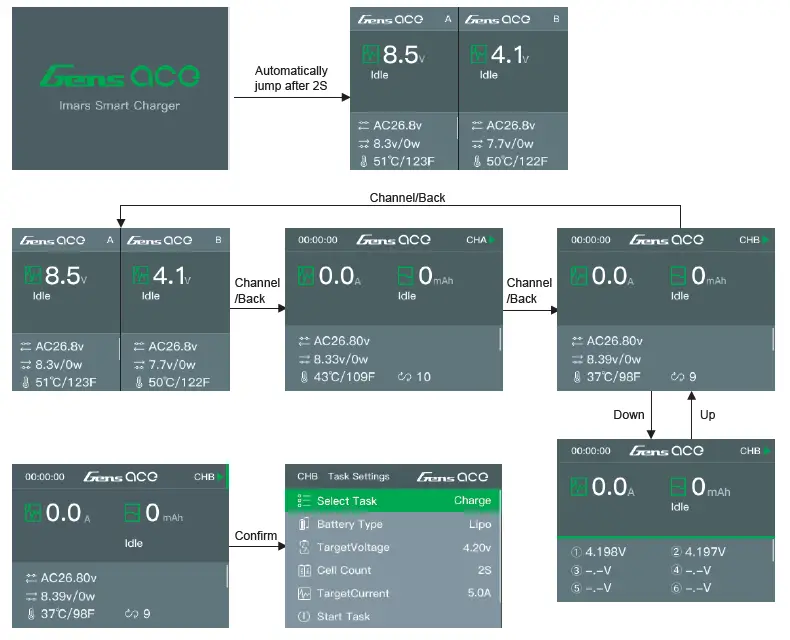Click the CHA channel indicator arrow
This screenshot has height=640, width=790.
492,240
